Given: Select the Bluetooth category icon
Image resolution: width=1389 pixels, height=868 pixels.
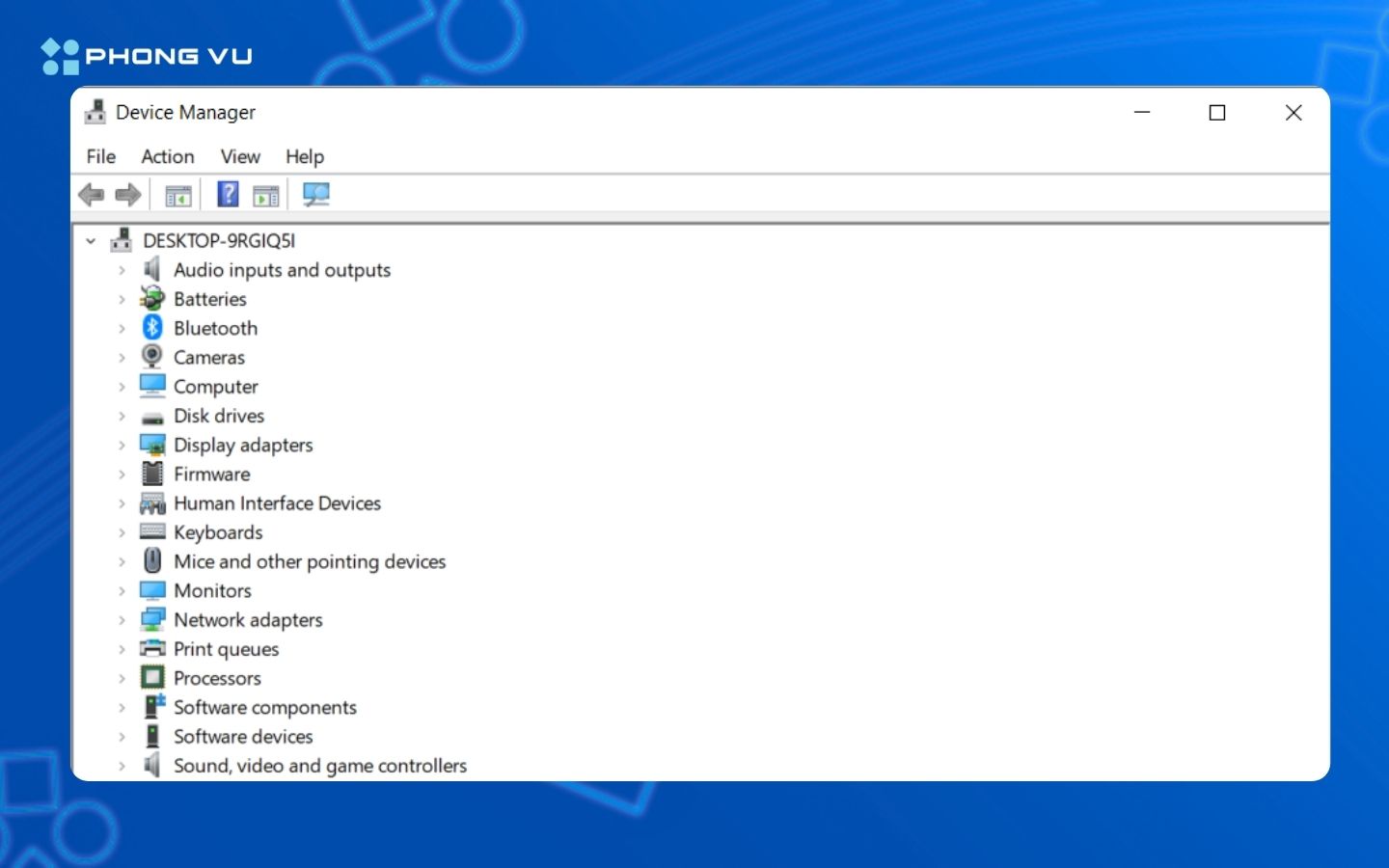Looking at the screenshot, I should 152,328.
